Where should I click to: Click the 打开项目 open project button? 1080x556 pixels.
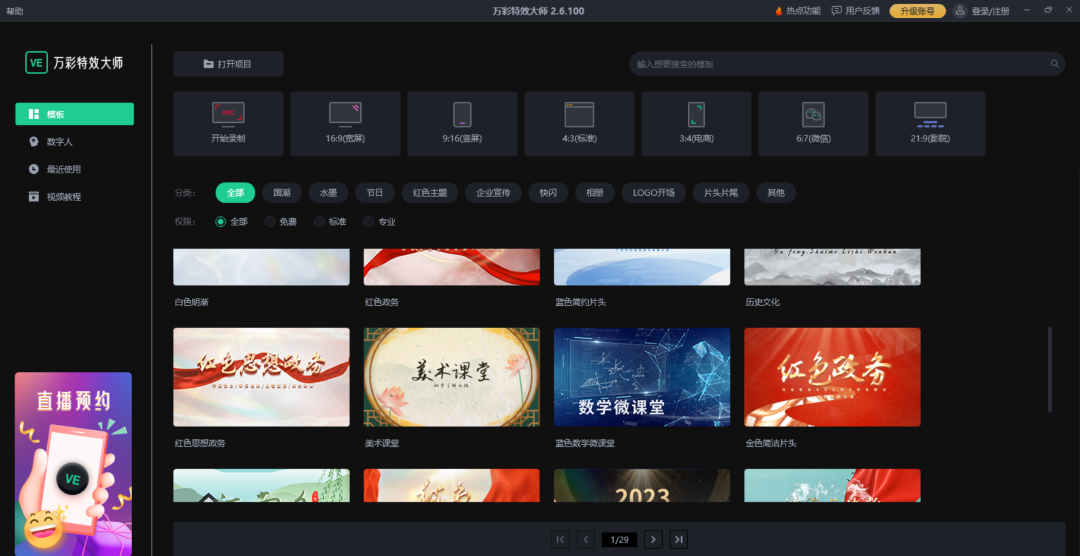pyautogui.click(x=228, y=64)
